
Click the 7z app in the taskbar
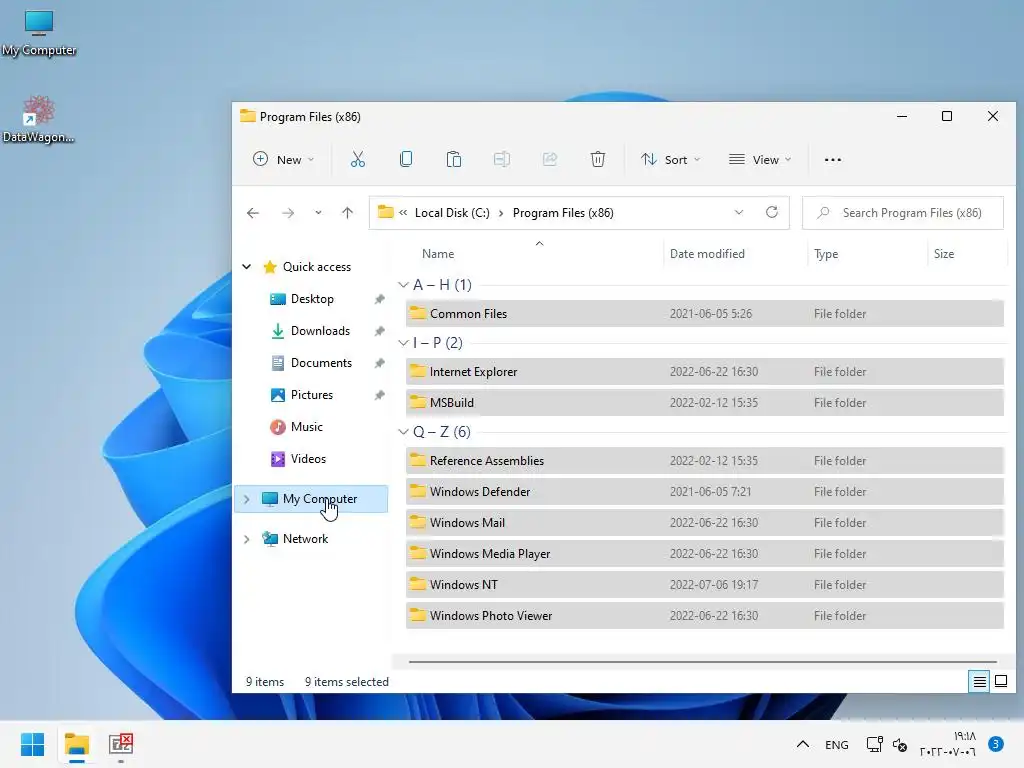(121, 744)
